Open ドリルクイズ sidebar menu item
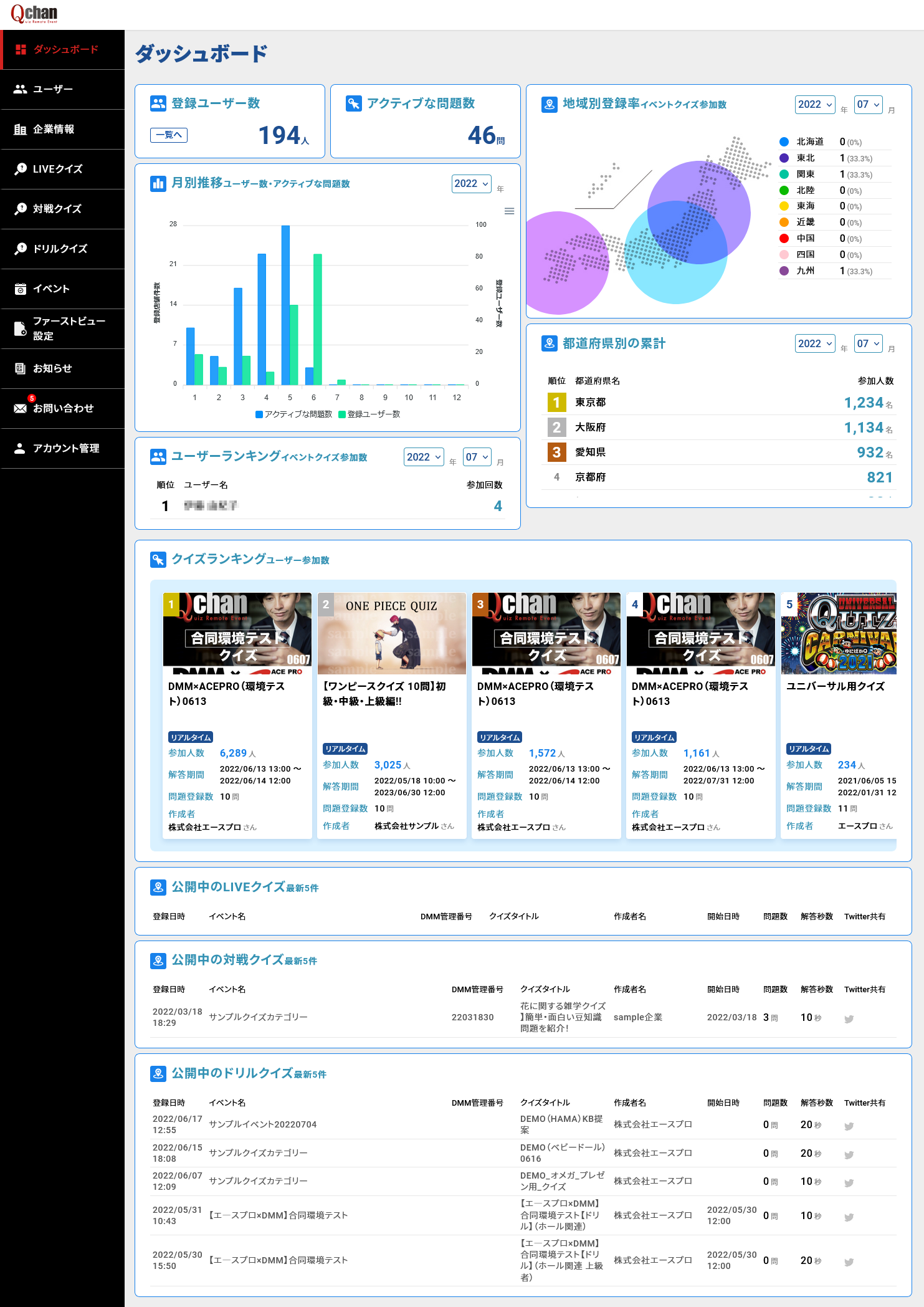 click(60, 249)
